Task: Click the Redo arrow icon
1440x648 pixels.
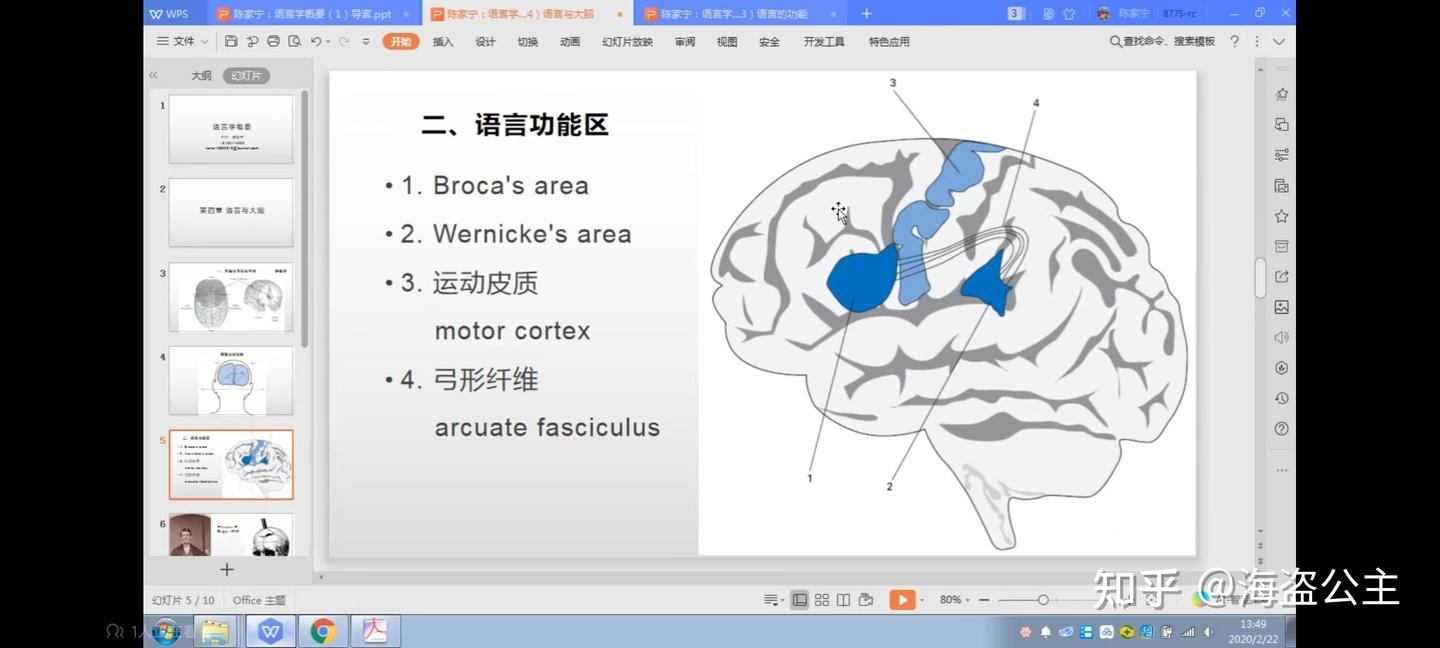Action: 344,41
